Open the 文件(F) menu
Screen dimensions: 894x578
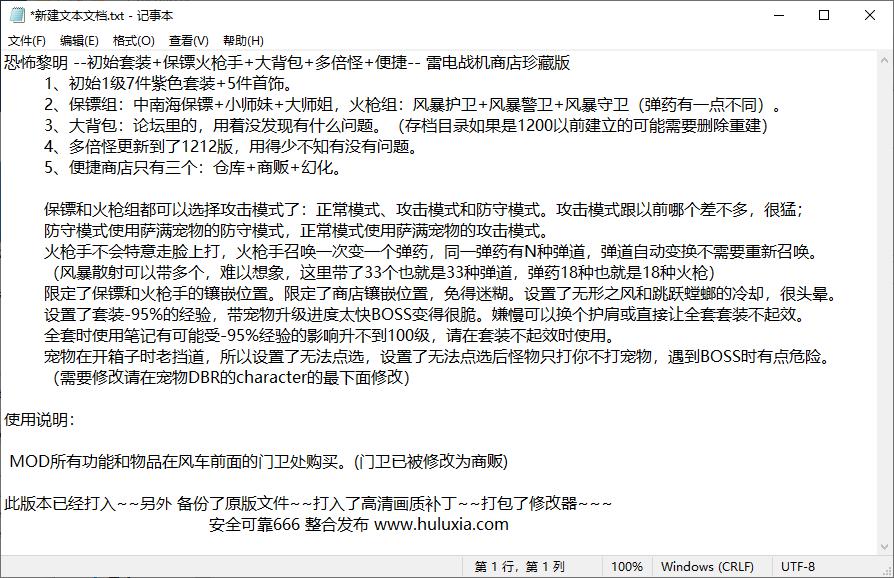[x=26, y=40]
